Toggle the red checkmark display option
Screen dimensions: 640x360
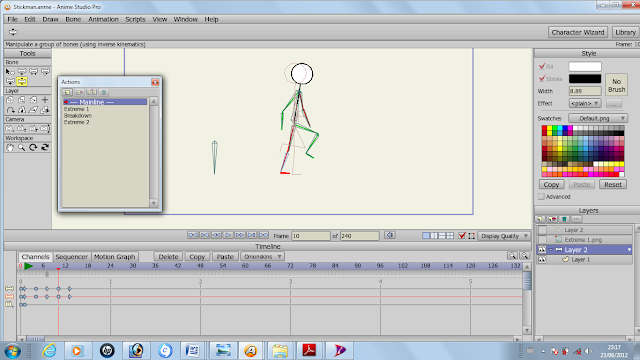pyautogui.click(x=462, y=236)
